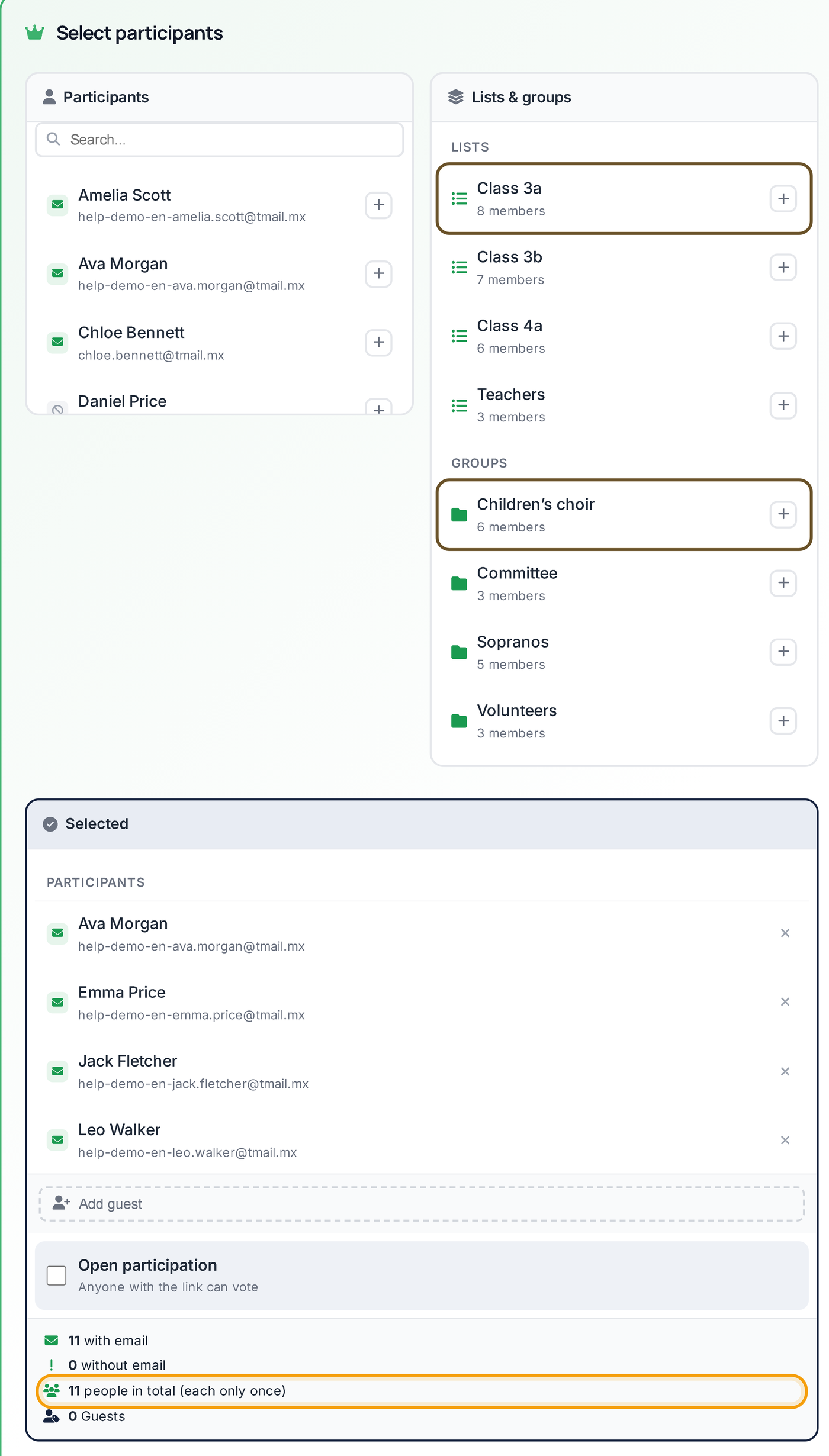Add the Volunteers group
The image size is (829, 1456).
point(783,720)
